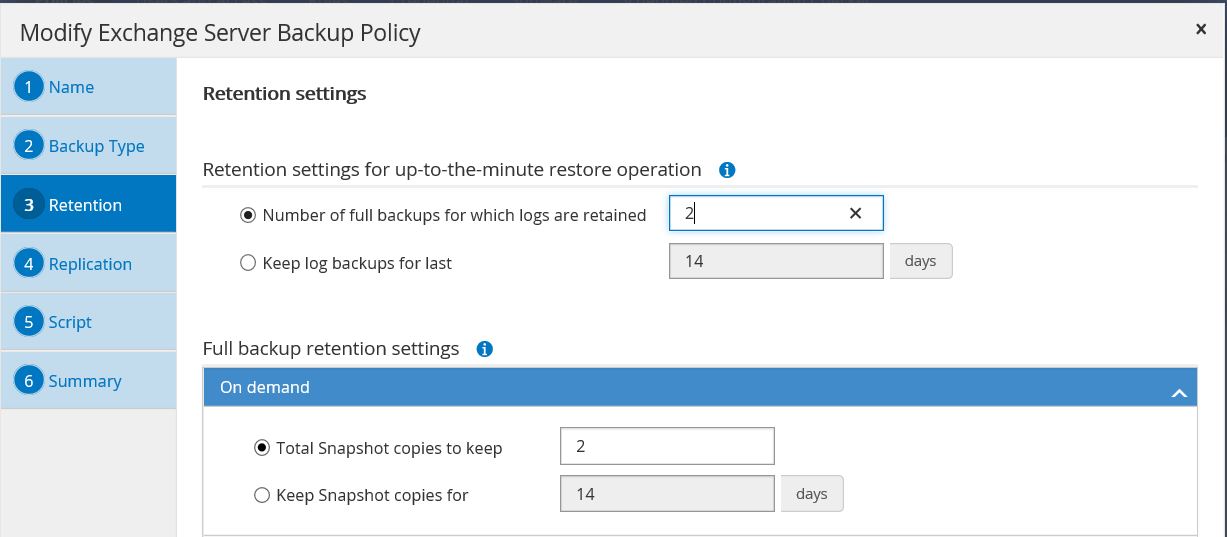Click step 2 number circle icon
The image size is (1227, 537).
[x=29, y=146]
